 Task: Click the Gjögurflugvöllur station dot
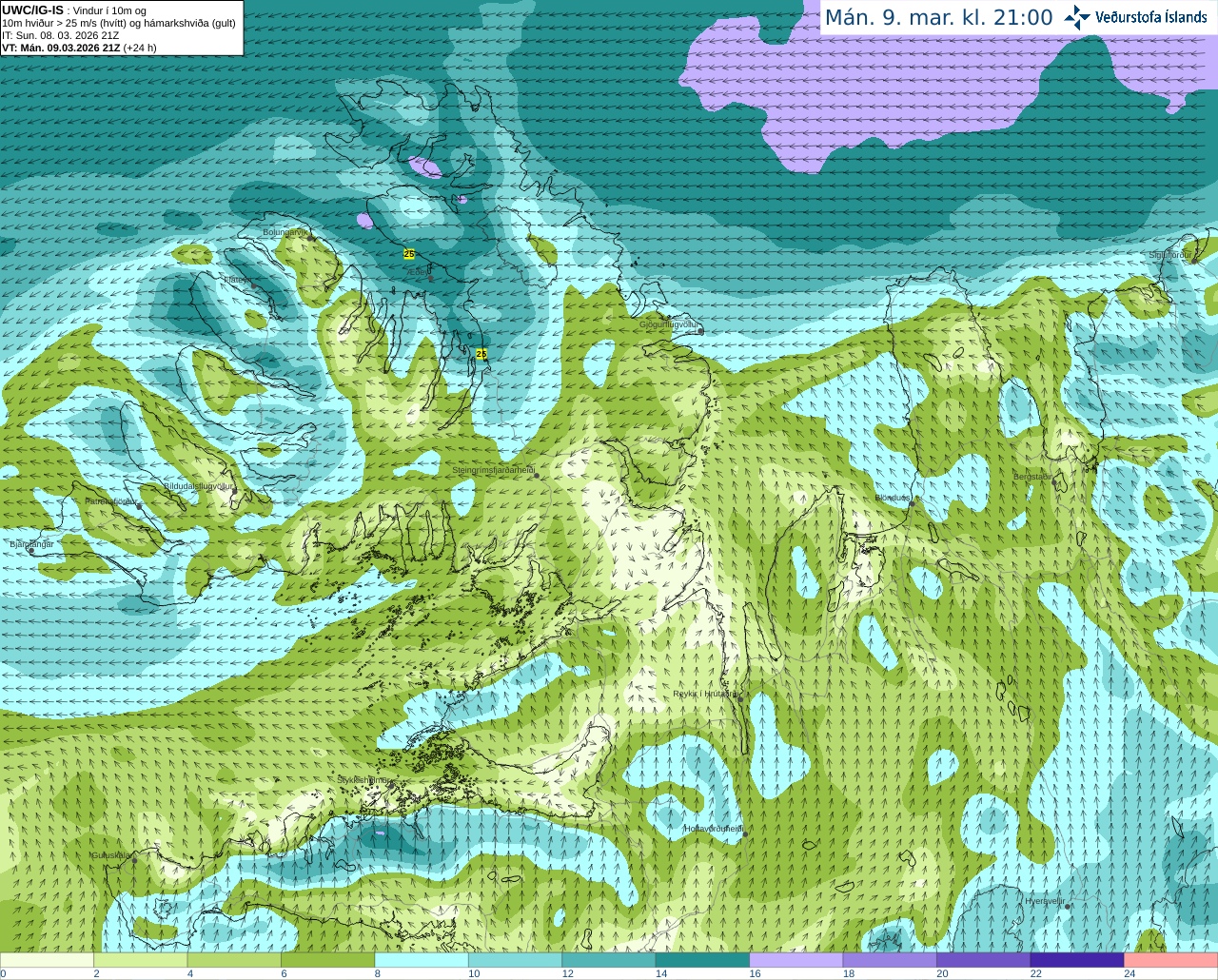(701, 331)
